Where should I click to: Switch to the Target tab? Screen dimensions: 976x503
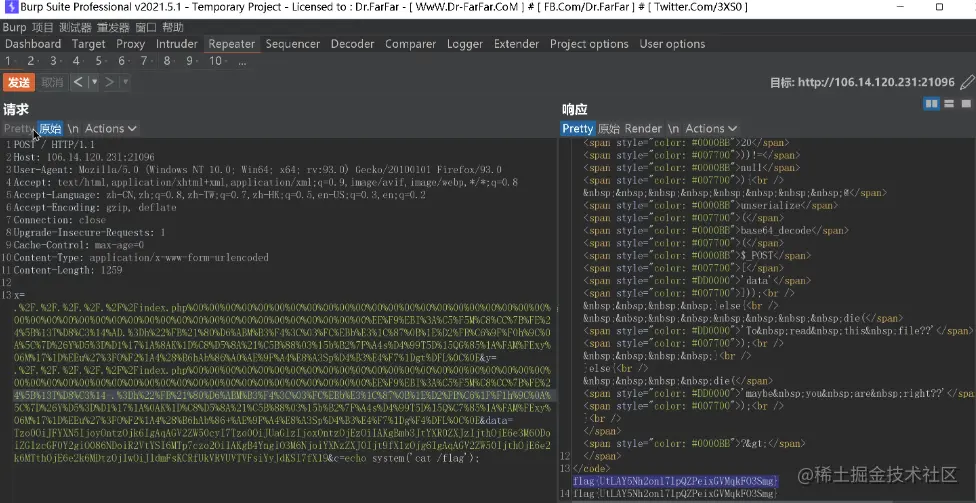[88, 44]
